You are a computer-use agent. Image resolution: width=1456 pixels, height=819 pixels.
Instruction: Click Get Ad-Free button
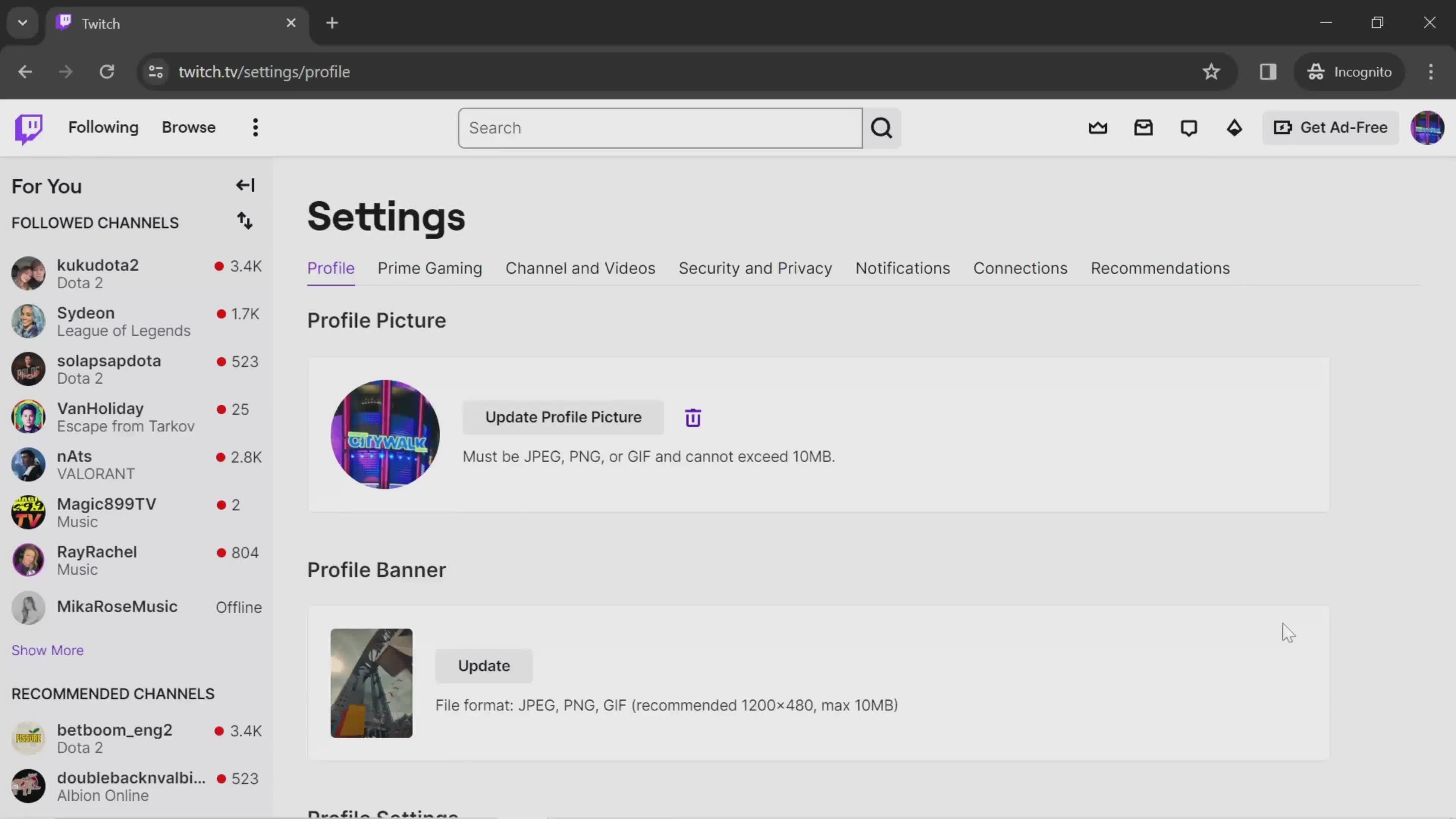[x=1330, y=128]
